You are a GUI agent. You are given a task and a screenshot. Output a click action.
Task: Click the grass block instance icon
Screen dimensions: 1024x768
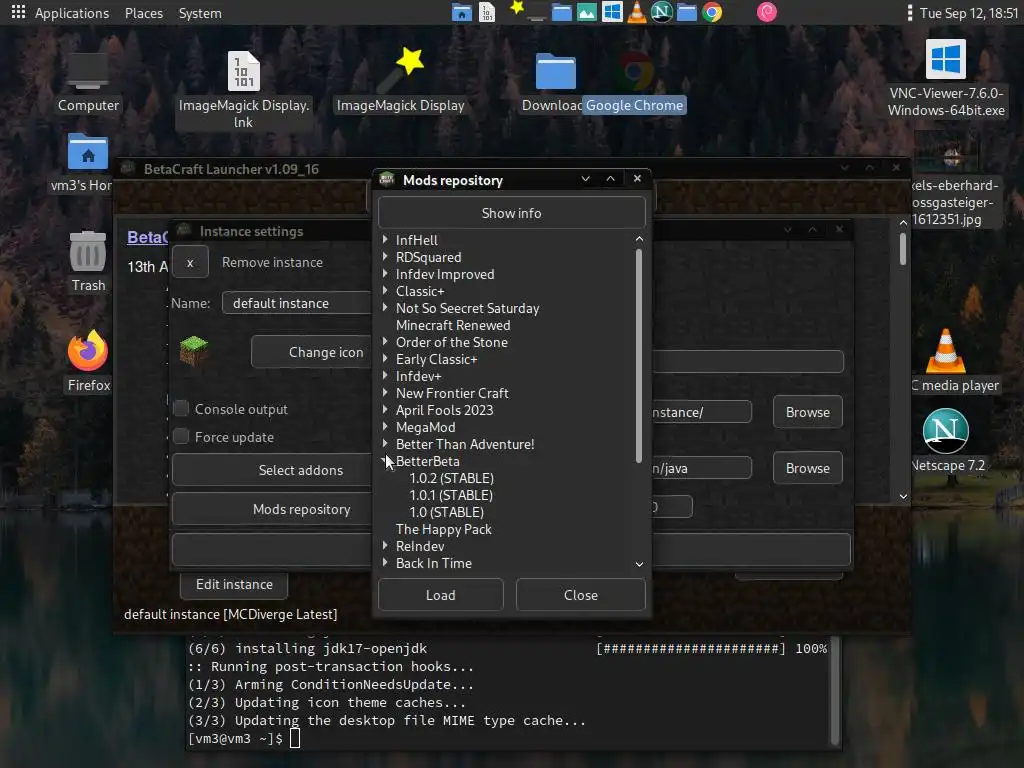click(194, 351)
